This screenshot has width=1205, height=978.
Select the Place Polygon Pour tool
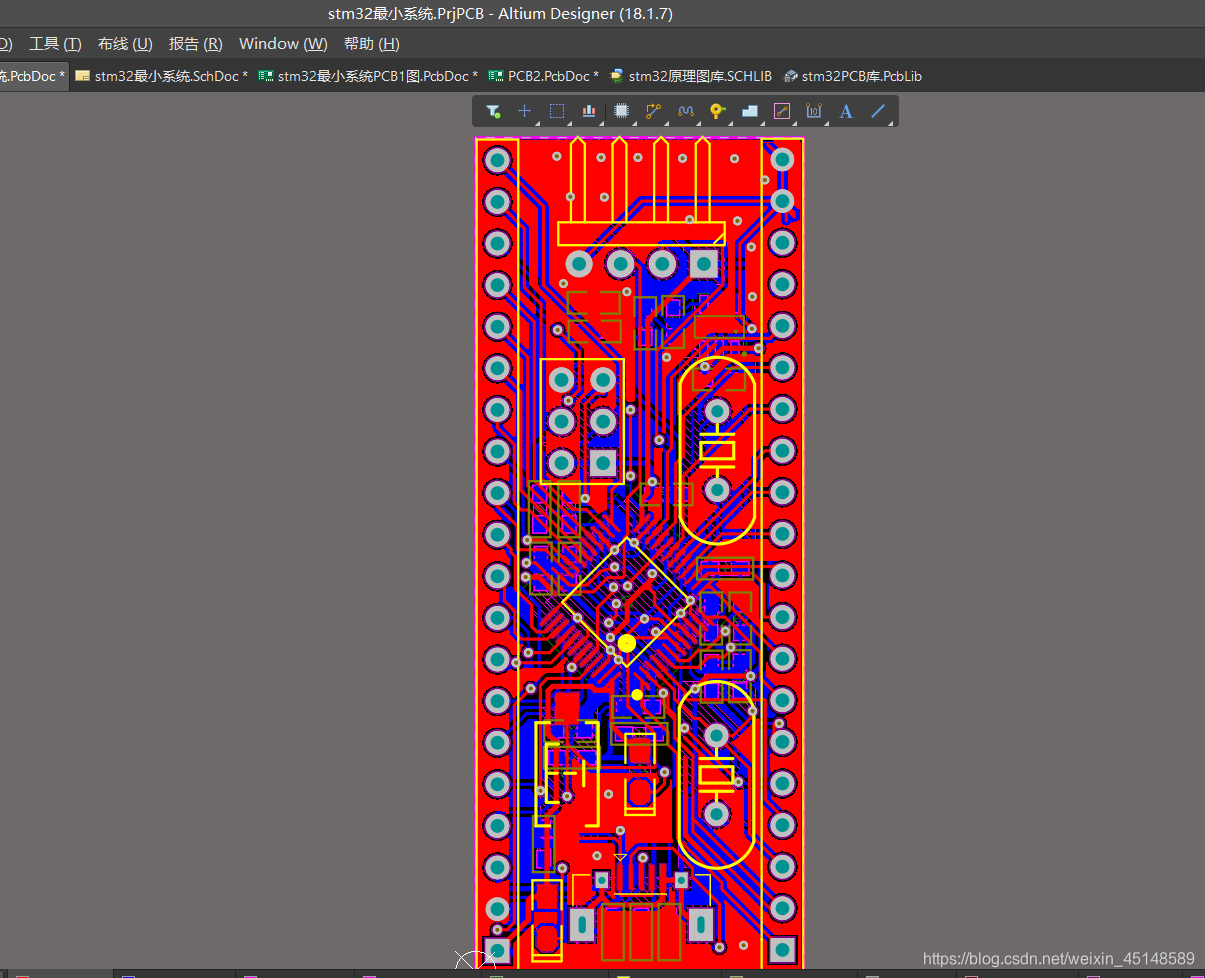[x=749, y=111]
